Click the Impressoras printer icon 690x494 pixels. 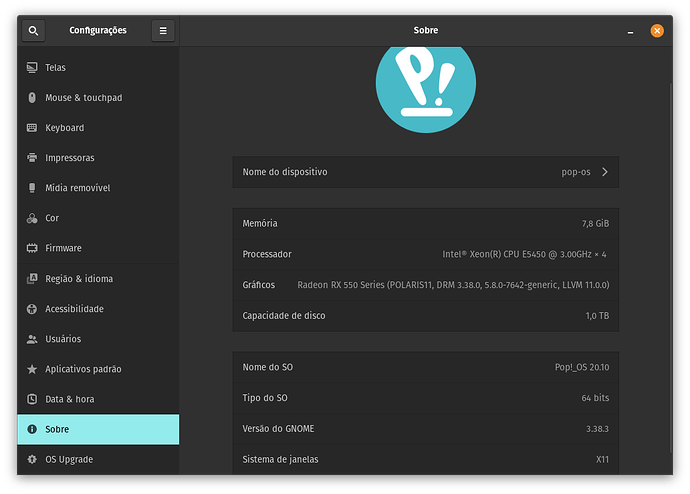(32, 158)
